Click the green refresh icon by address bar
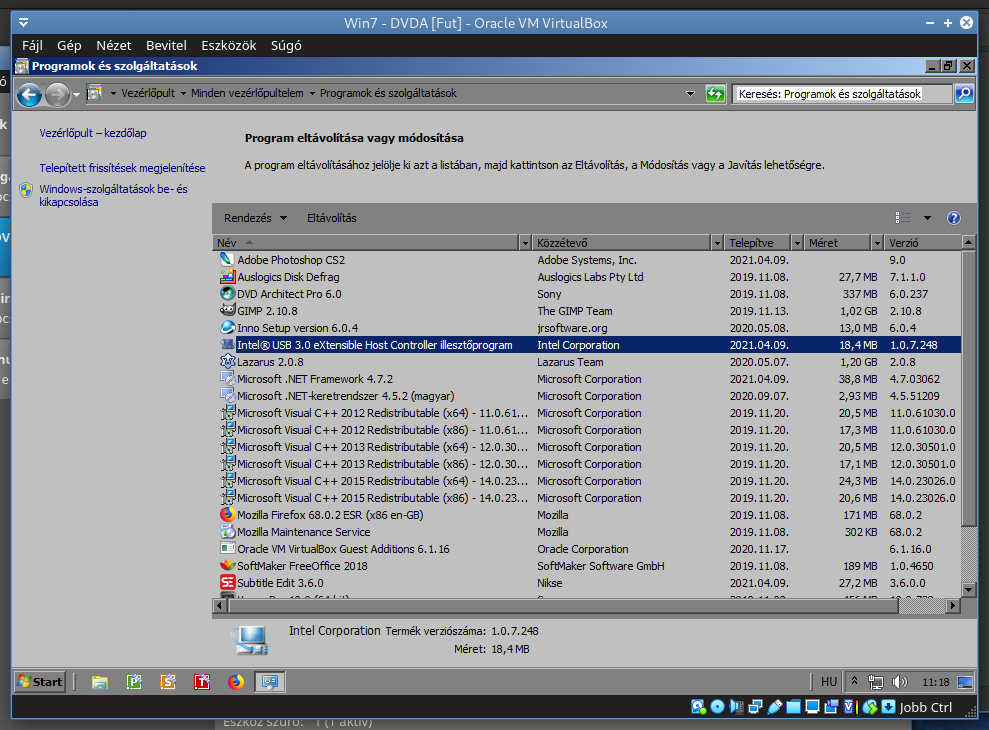Viewport: 989px width, 730px height. [715, 94]
